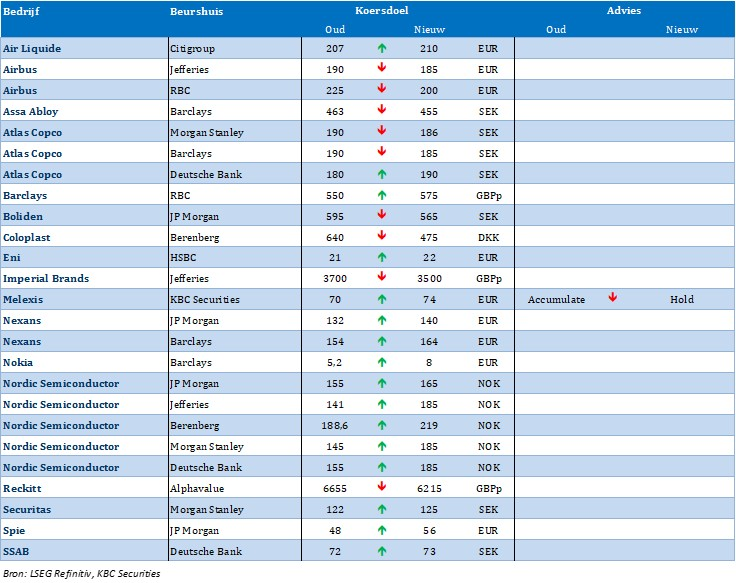The image size is (736, 583).
Task: Click the Advies column header
Action: pyautogui.click(x=624, y=11)
